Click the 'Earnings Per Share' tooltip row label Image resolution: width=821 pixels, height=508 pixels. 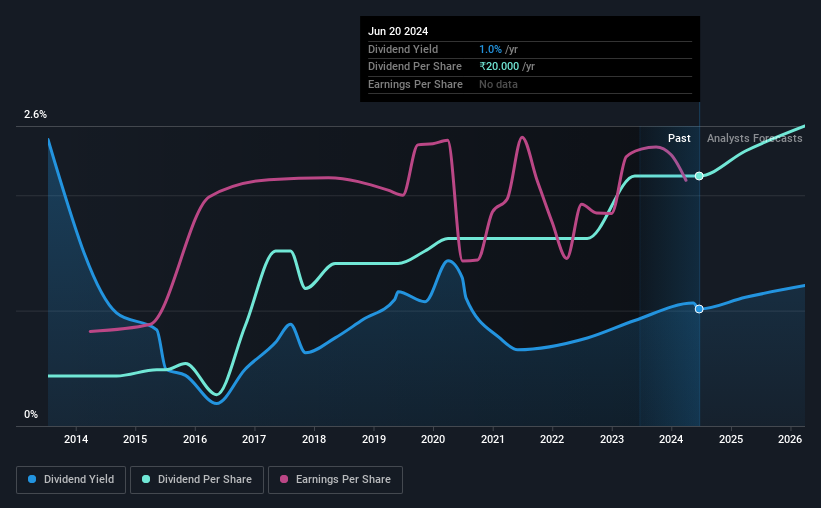(x=415, y=84)
